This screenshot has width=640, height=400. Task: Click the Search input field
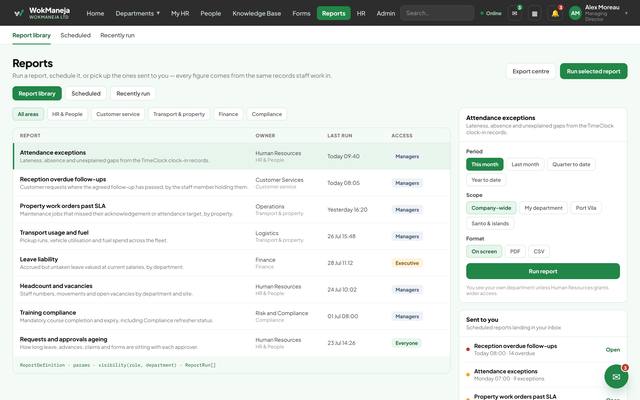(x=437, y=13)
